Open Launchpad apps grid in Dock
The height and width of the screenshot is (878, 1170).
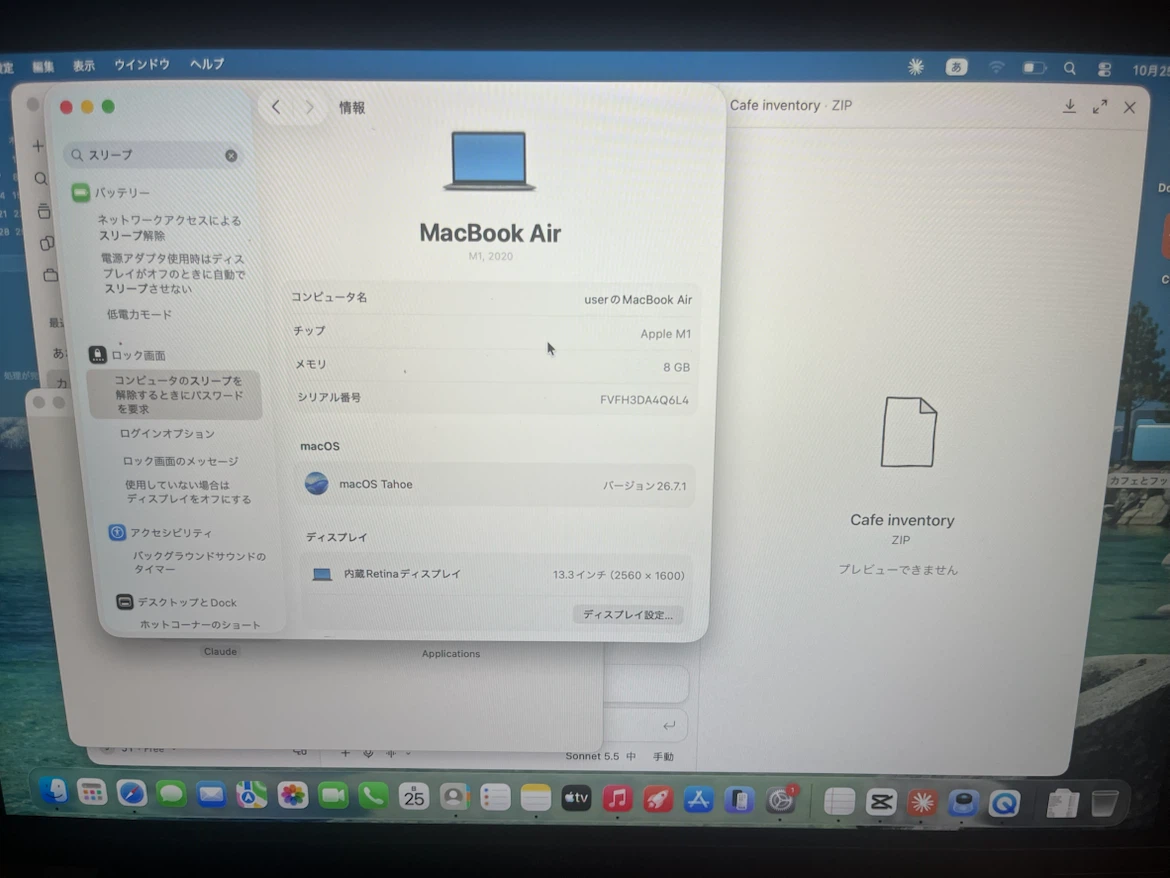pyautogui.click(x=93, y=793)
